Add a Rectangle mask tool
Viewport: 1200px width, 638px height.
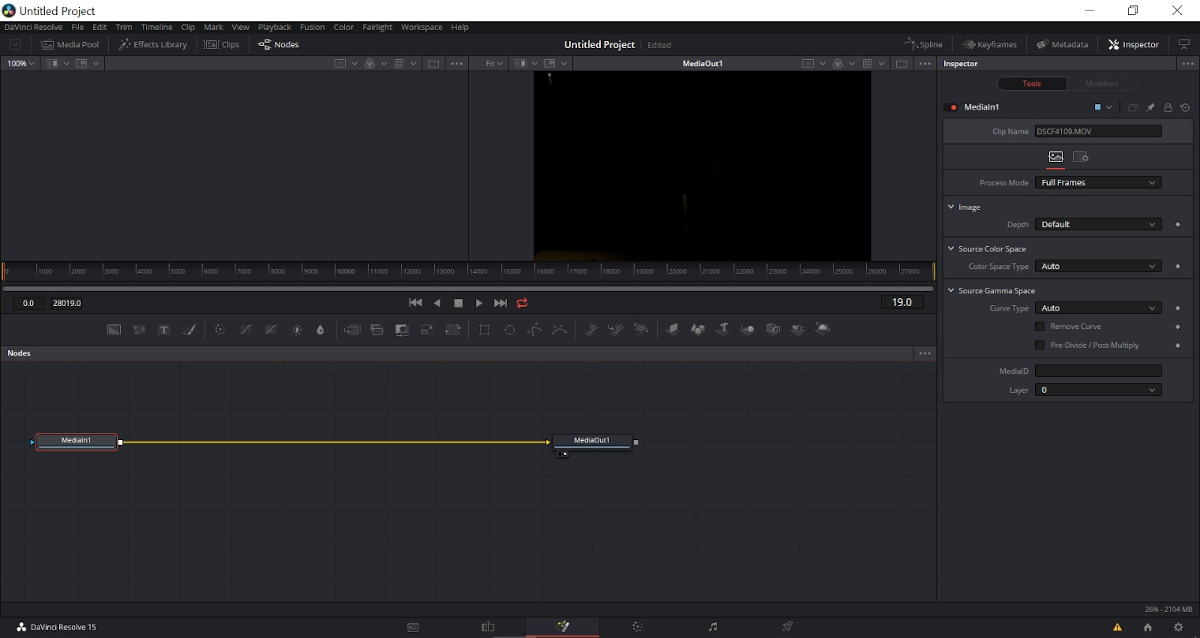[484, 329]
